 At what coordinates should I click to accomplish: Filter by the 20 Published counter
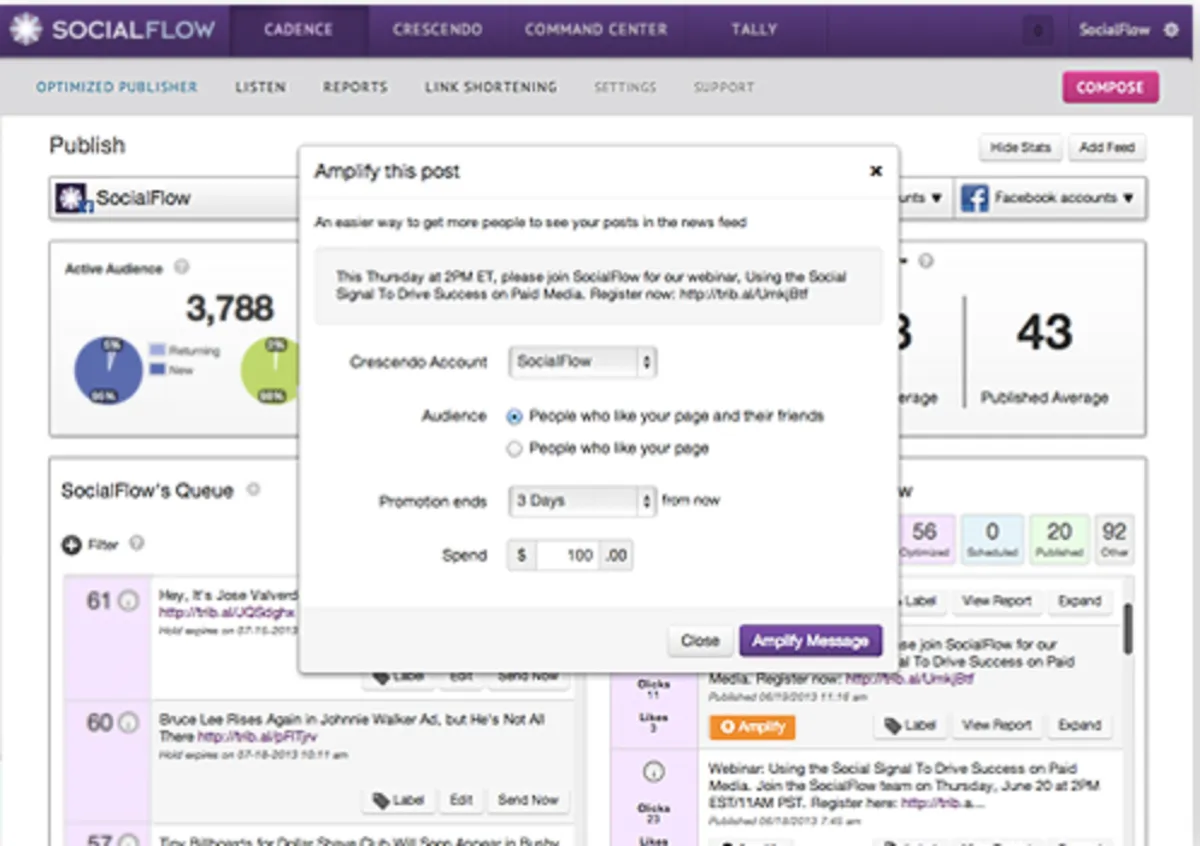[1059, 538]
